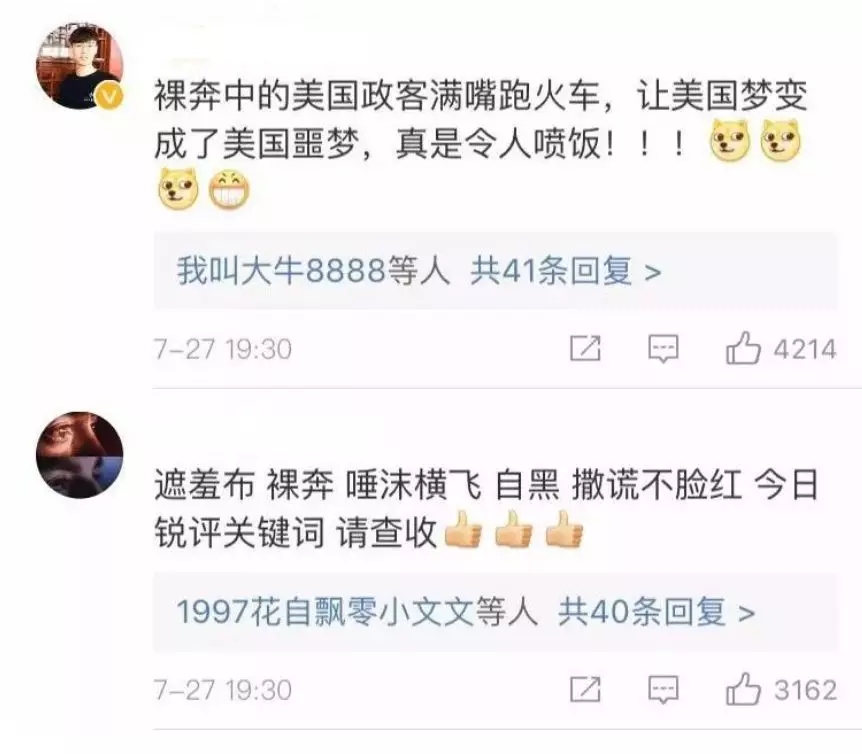Open reply box on second comment
Image resolution: width=862 pixels, height=754 pixels.
664,690
